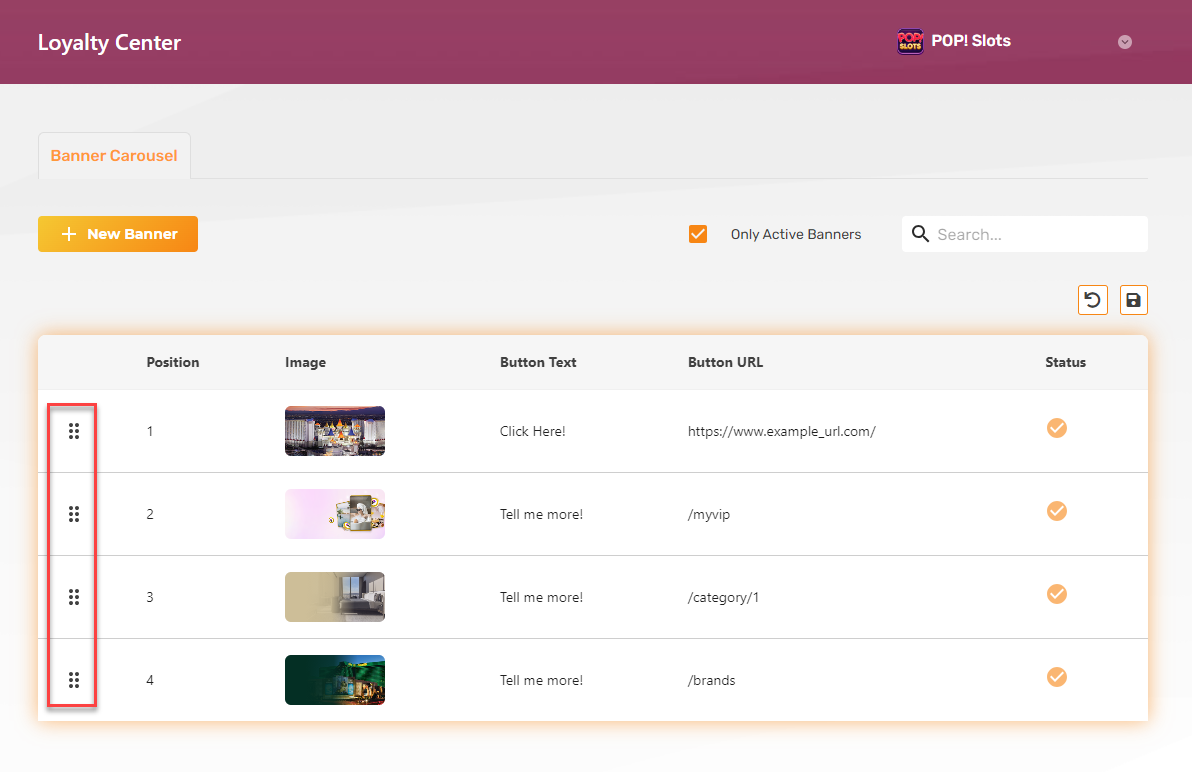This screenshot has height=772, width=1192.
Task: Click drag handle for banner position 4
Action: [x=73, y=680]
